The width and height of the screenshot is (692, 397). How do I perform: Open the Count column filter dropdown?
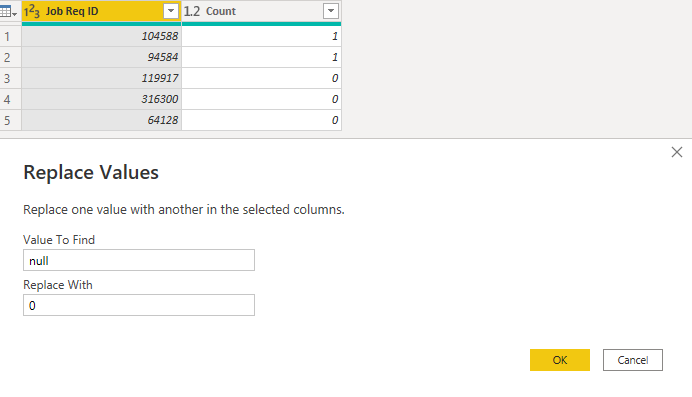(331, 11)
